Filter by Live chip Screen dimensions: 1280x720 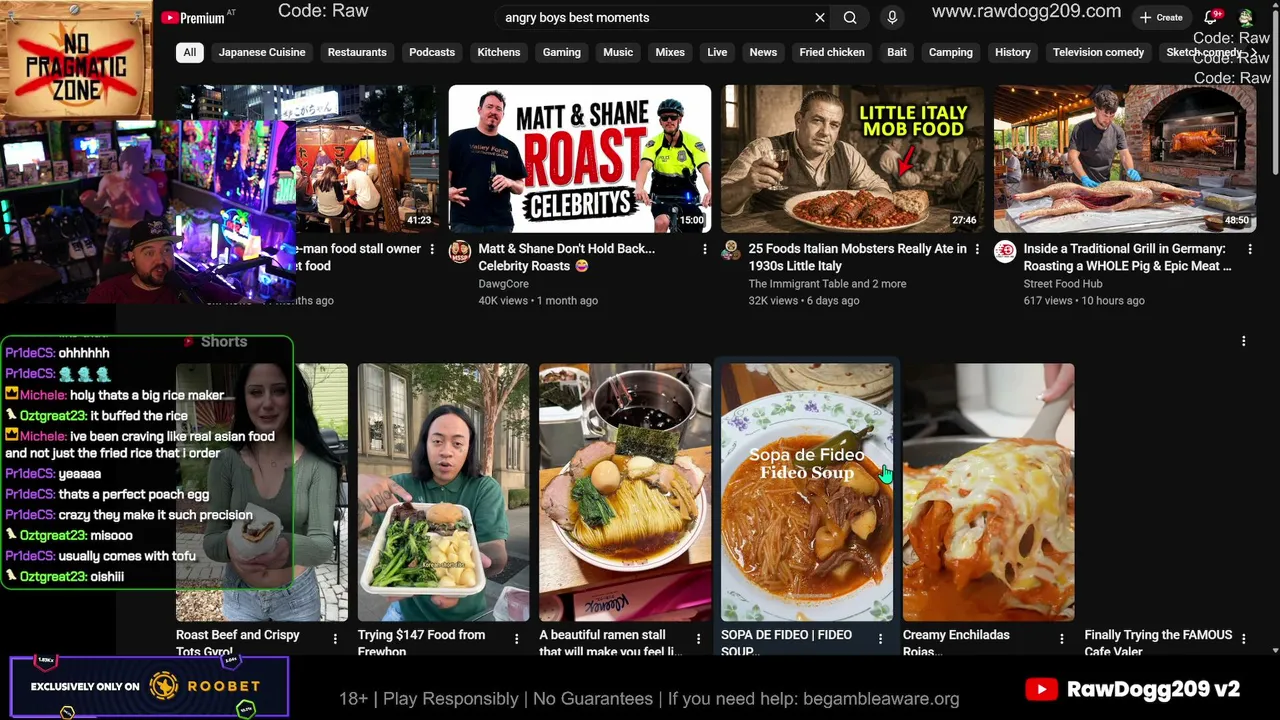coord(717,52)
